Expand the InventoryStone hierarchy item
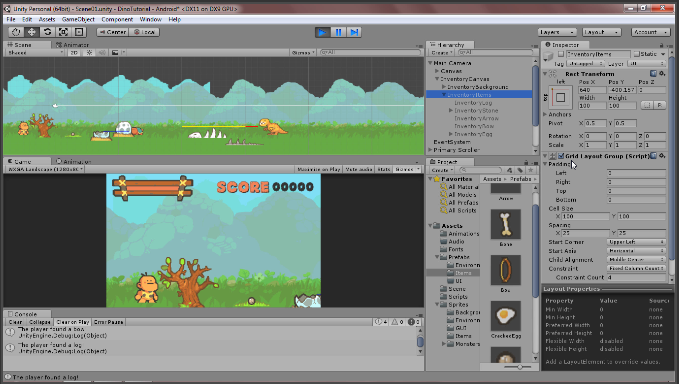679x384 pixels. [x=451, y=110]
